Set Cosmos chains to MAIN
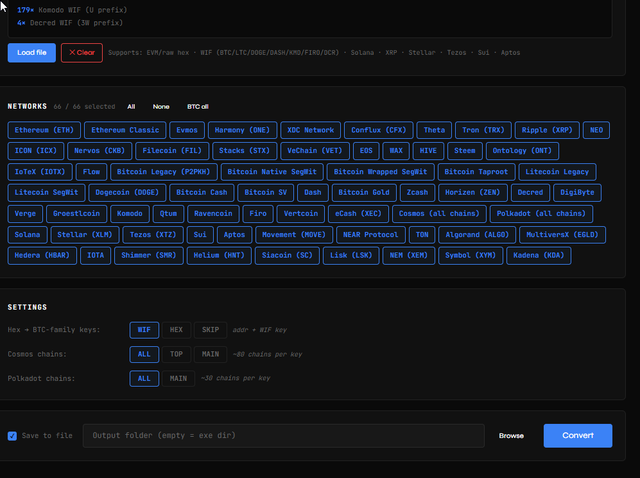Screen dimensions: 640x478 [210, 354]
